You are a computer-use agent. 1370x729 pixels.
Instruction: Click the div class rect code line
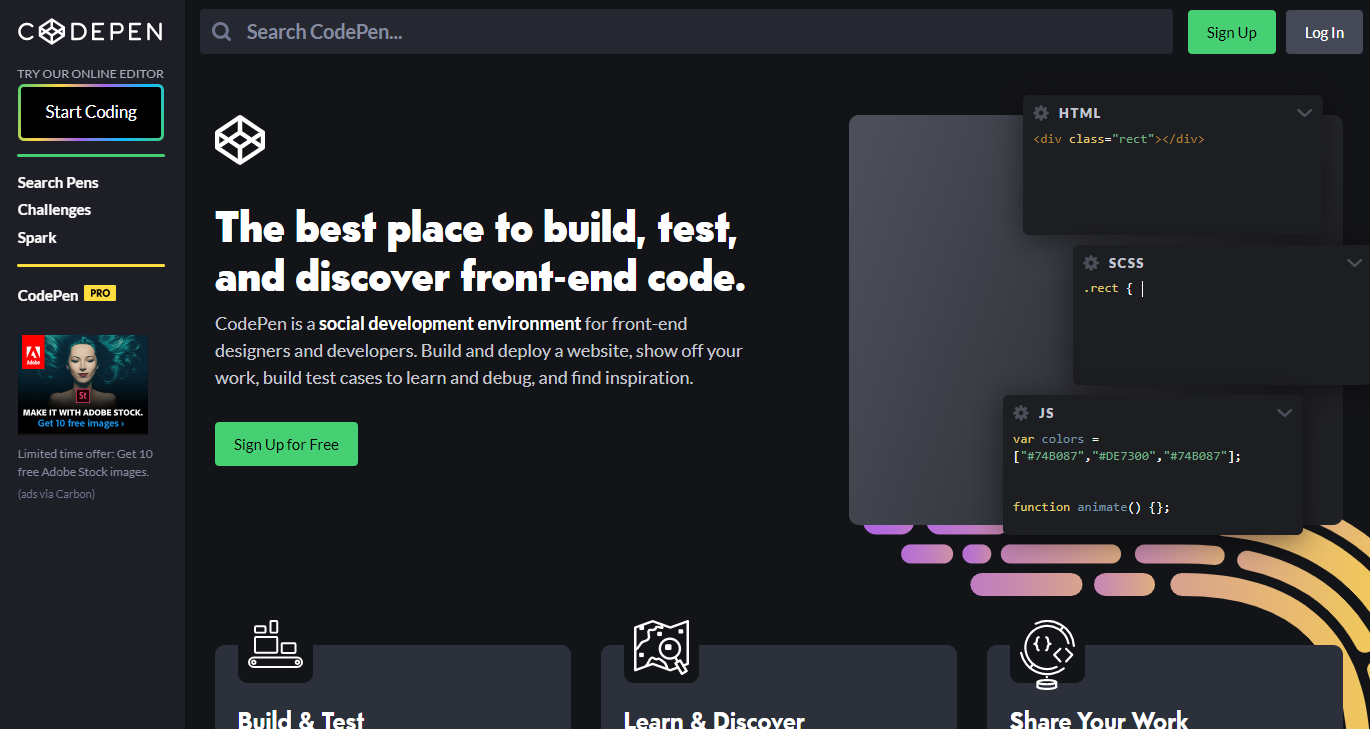coord(1118,139)
